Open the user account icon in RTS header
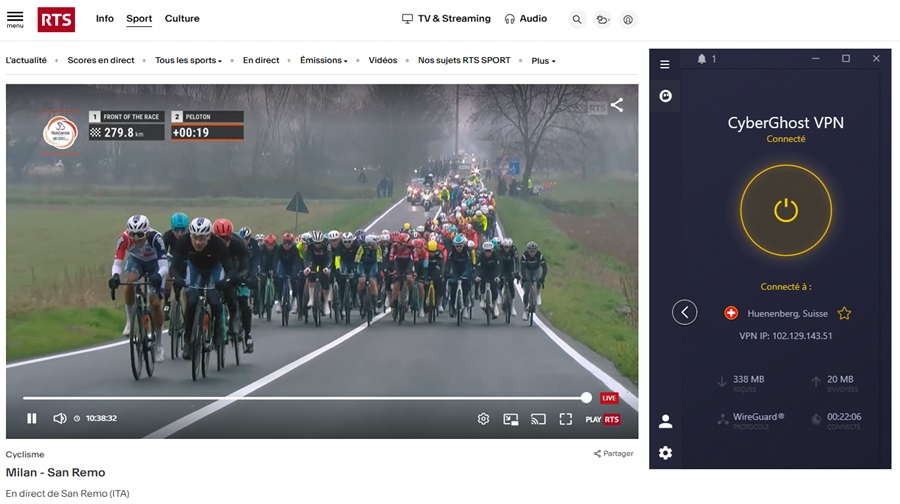The width and height of the screenshot is (900, 504). click(x=628, y=20)
